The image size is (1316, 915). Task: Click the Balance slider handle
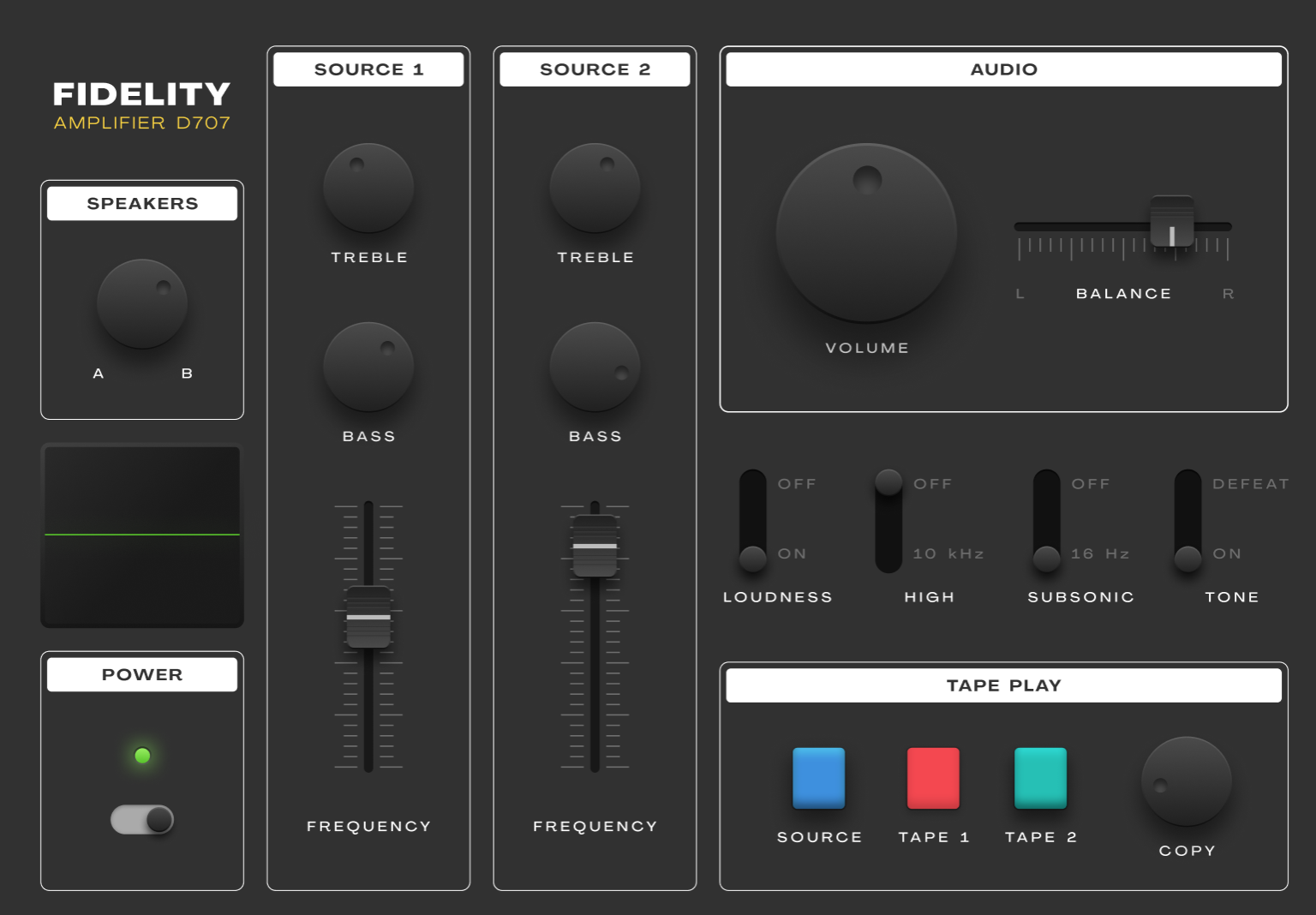click(x=1172, y=221)
